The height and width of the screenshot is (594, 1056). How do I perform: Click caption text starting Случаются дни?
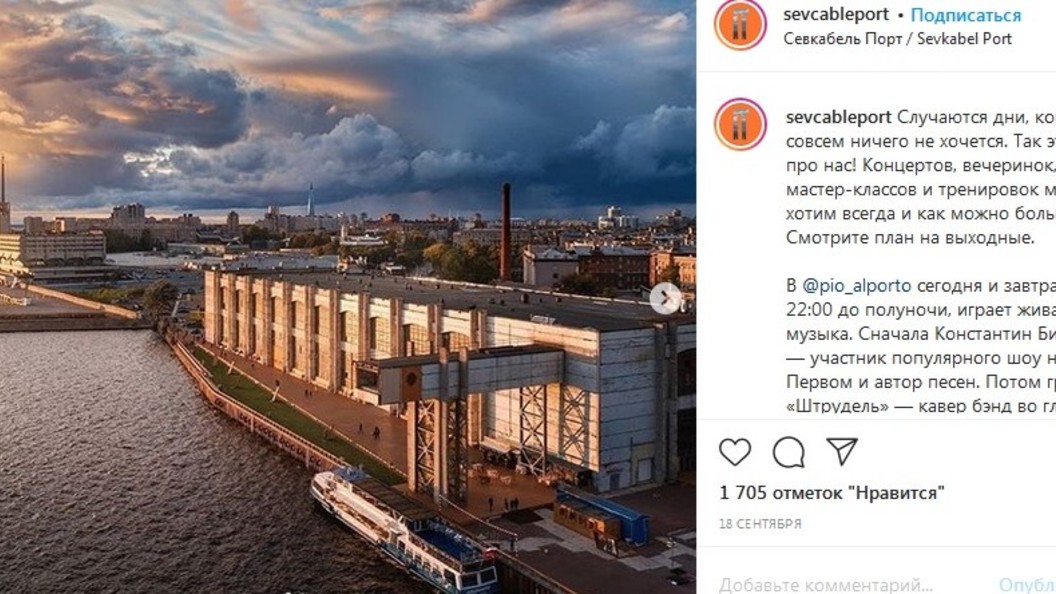(921, 177)
